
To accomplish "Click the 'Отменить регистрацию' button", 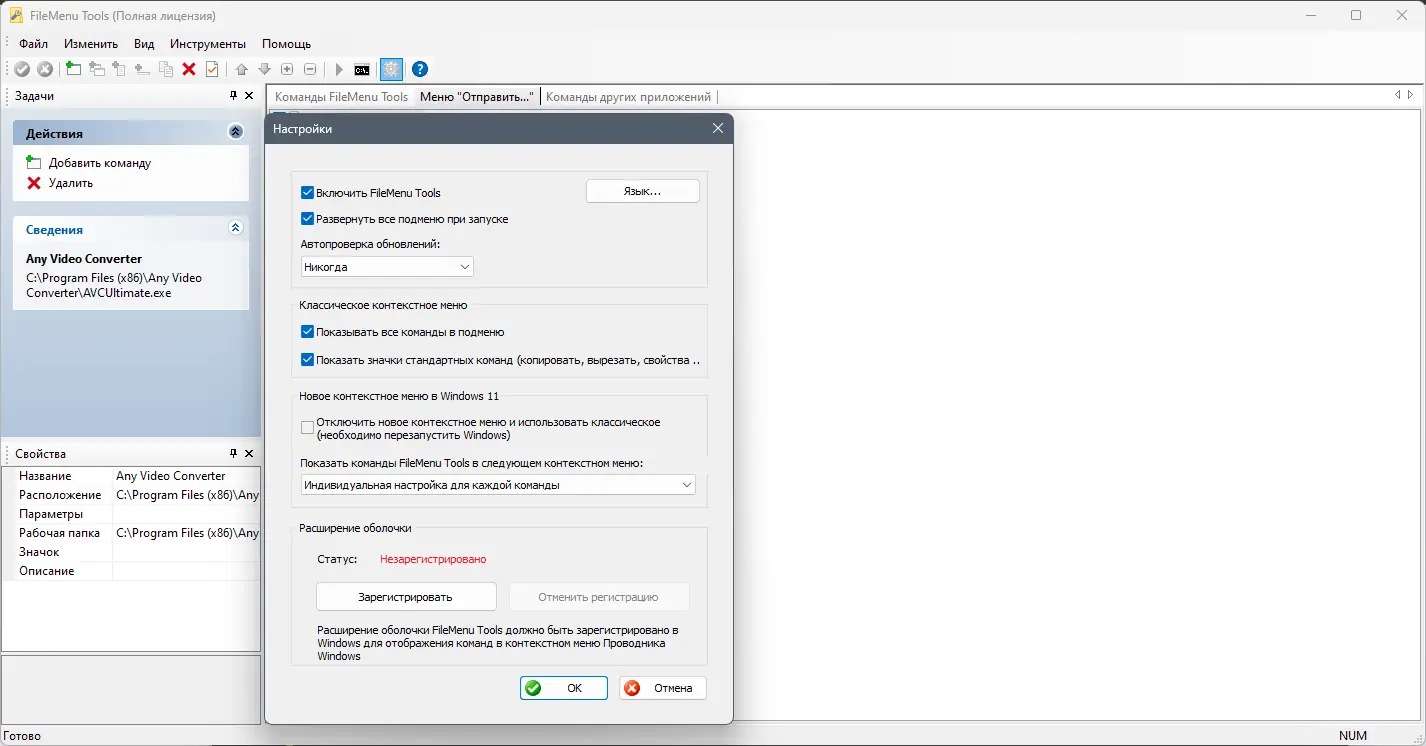I will (598, 597).
